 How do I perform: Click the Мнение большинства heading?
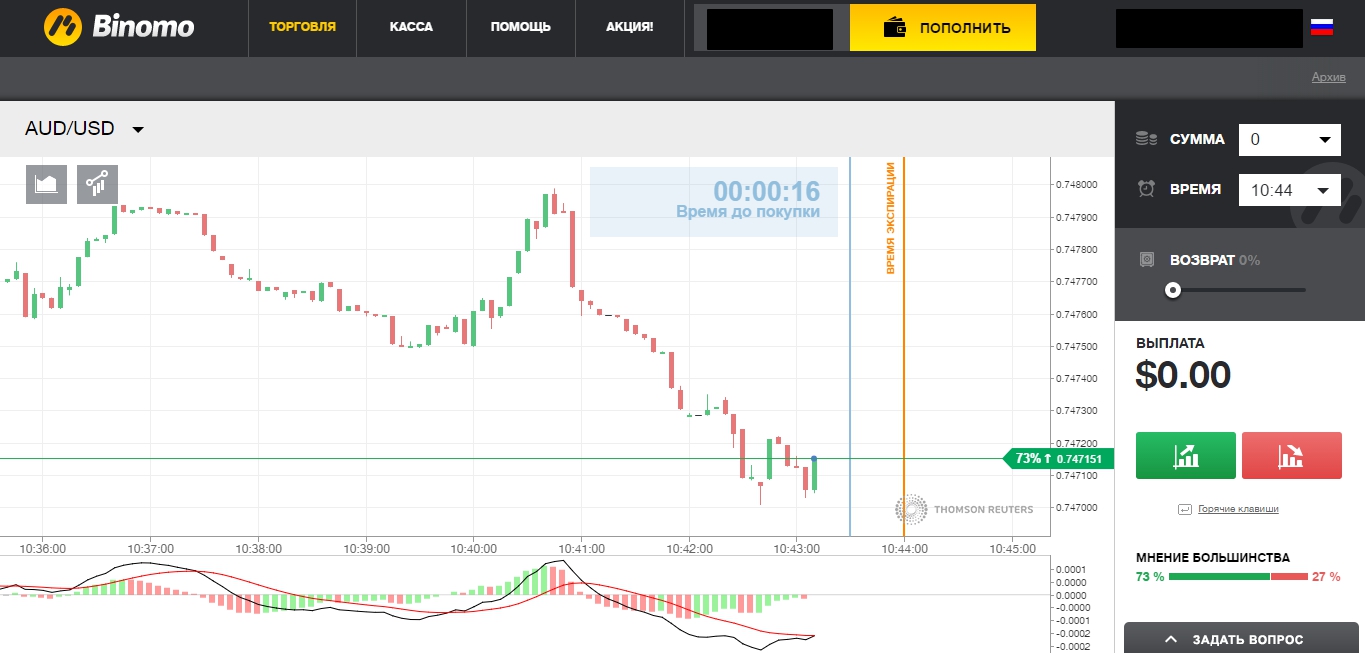point(1213,558)
